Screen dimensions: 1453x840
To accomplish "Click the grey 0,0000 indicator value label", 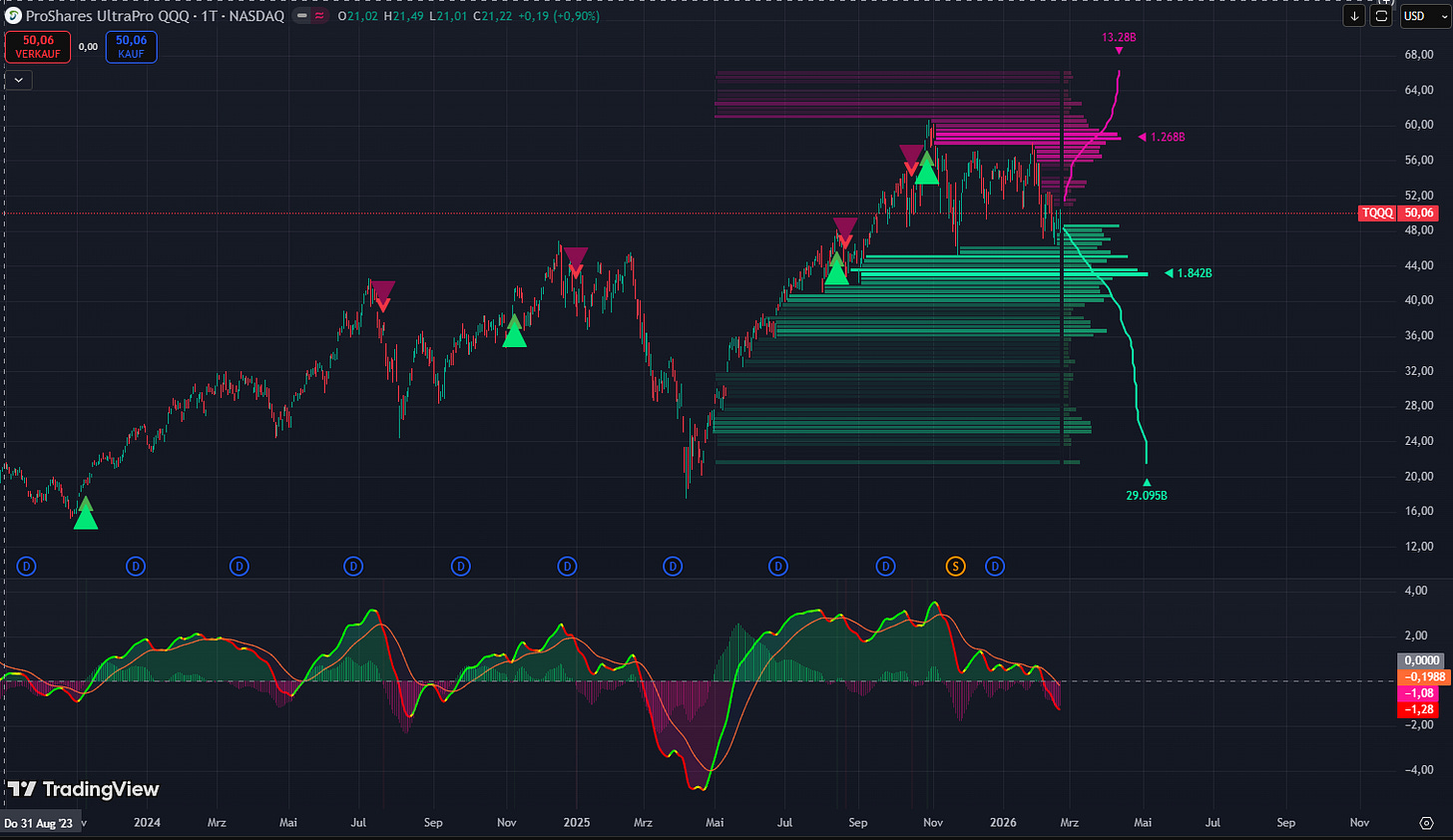I will coord(1422,660).
